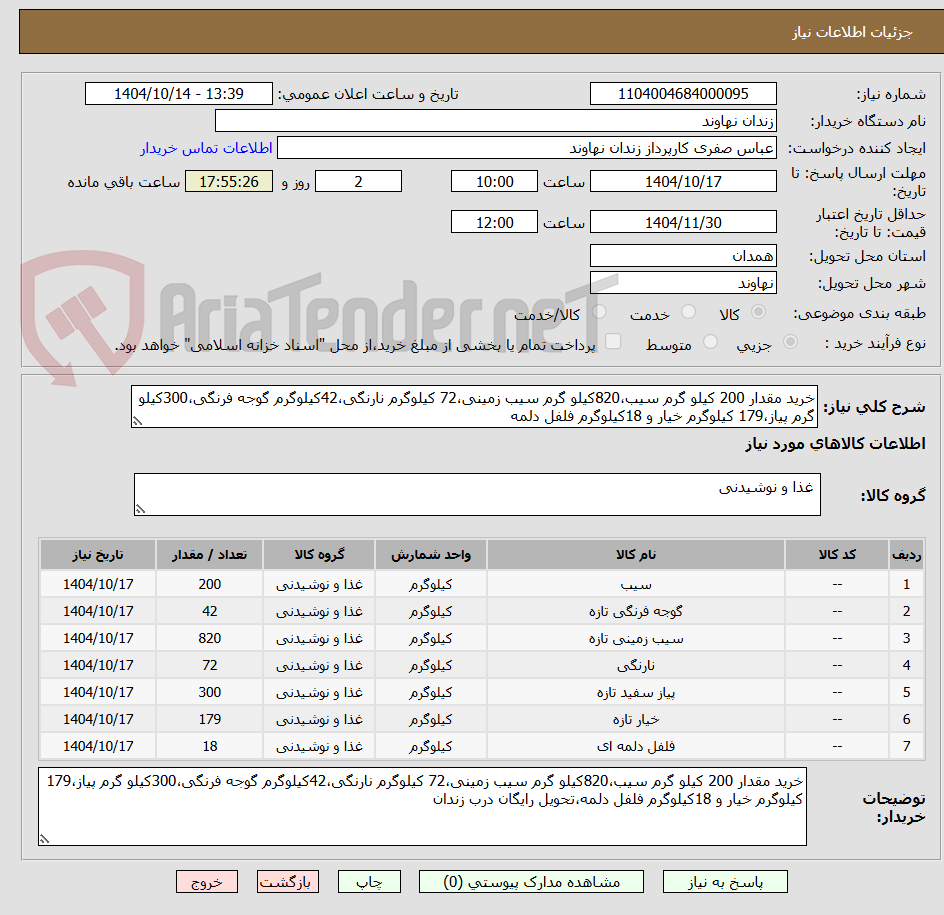Click the resize handle of buyer notes box

[45, 839]
